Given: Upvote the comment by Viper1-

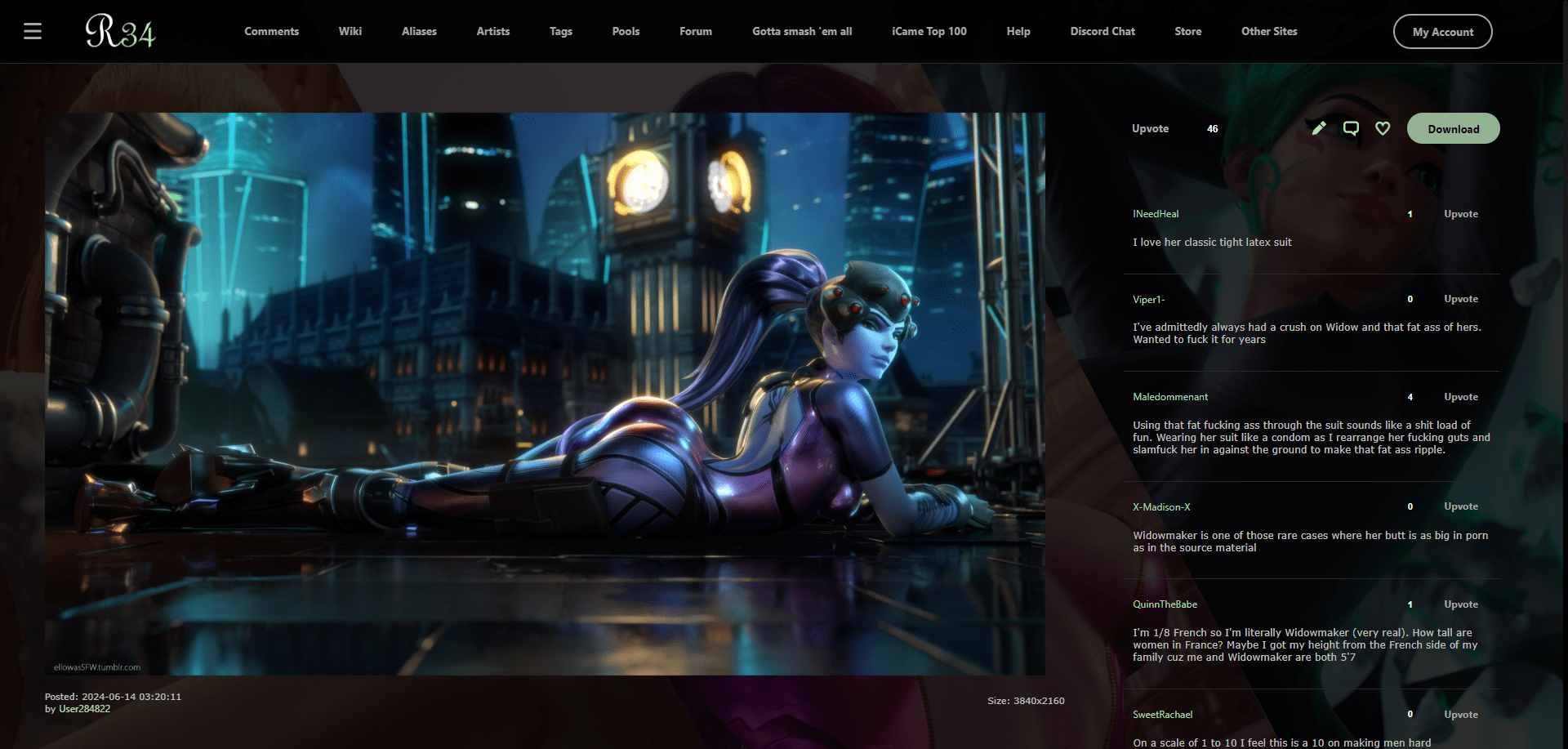Looking at the screenshot, I should (x=1461, y=299).
